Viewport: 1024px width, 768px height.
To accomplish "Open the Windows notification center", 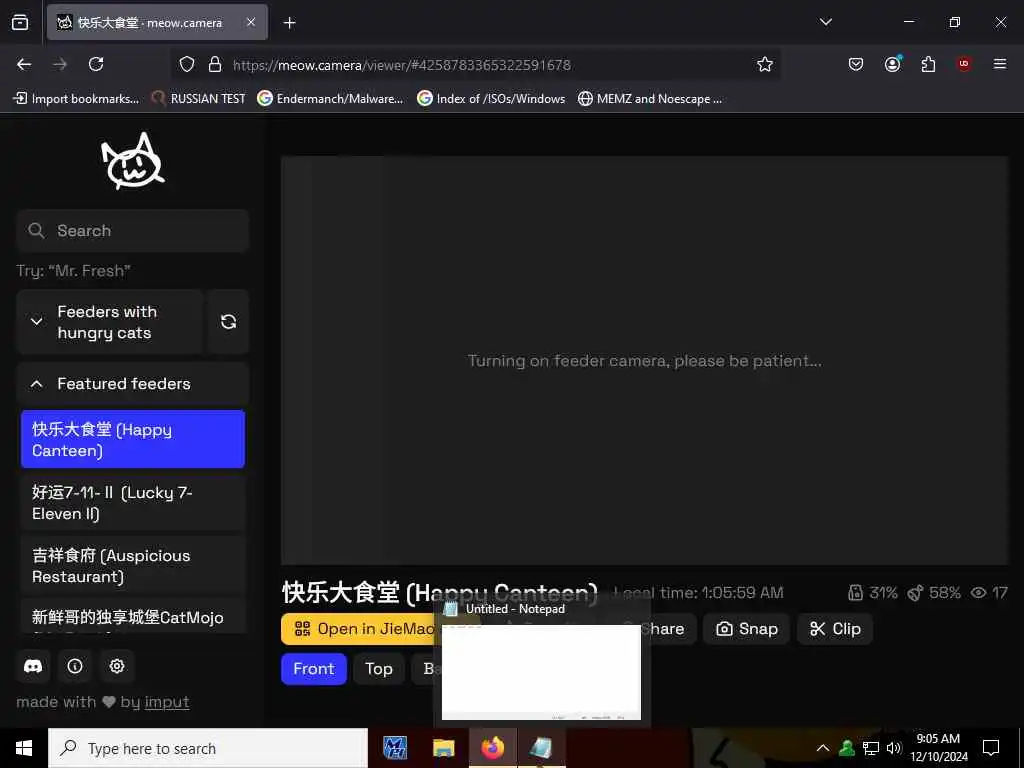I will click(991, 748).
